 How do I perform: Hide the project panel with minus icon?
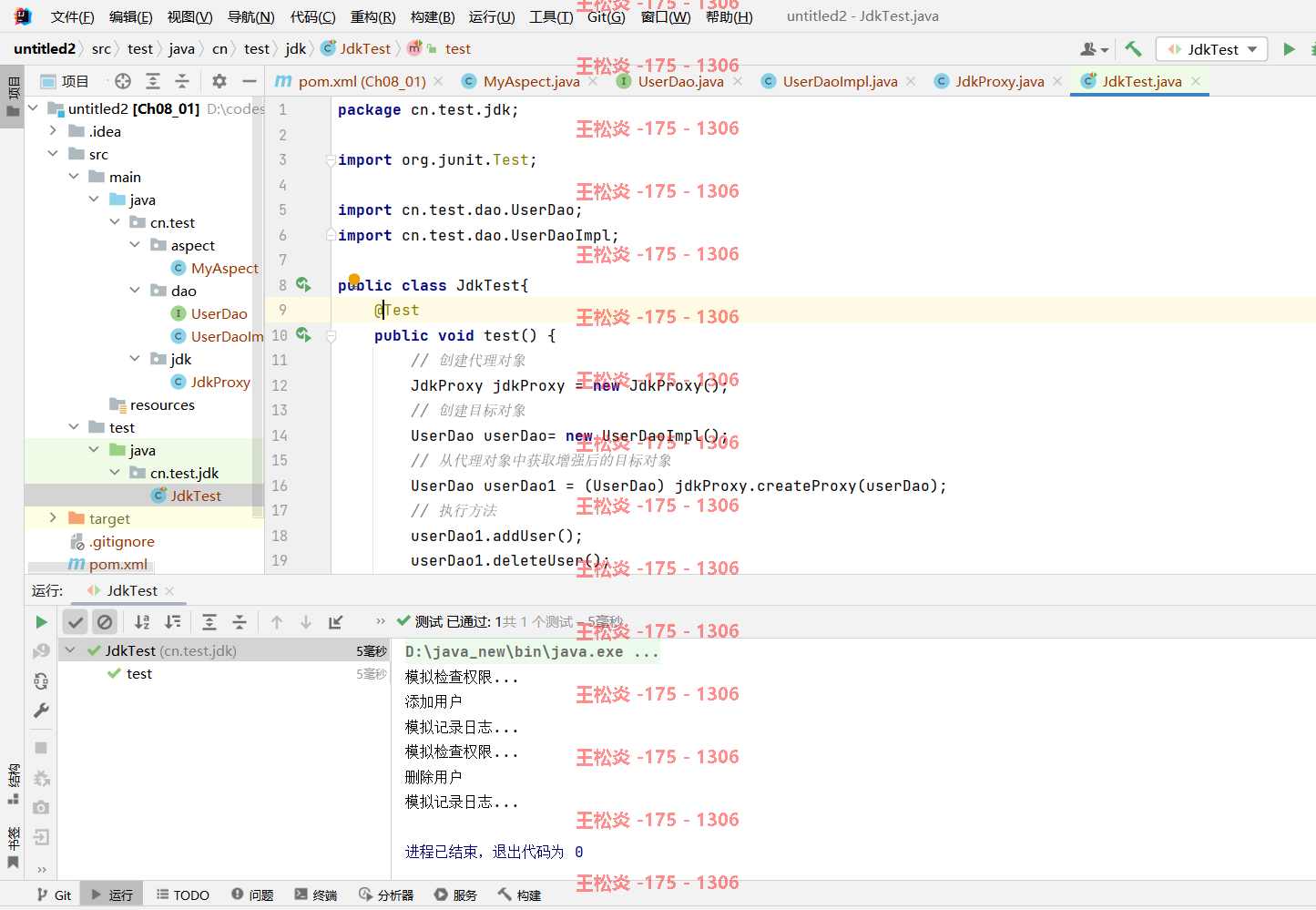pyautogui.click(x=249, y=81)
